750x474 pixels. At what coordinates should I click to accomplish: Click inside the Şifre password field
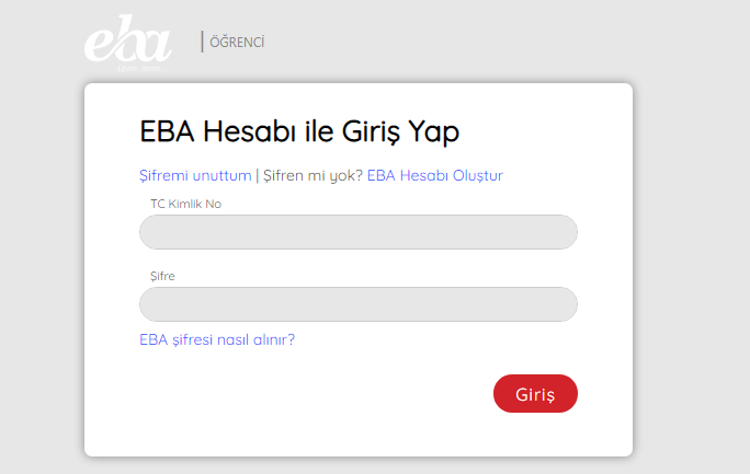358,304
